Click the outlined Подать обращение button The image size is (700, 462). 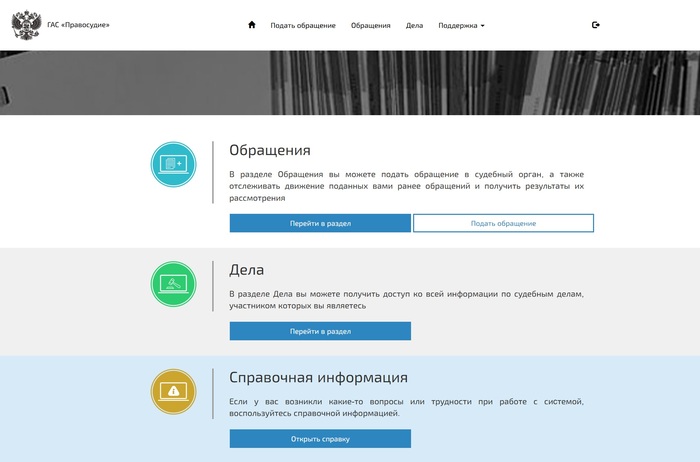click(503, 223)
